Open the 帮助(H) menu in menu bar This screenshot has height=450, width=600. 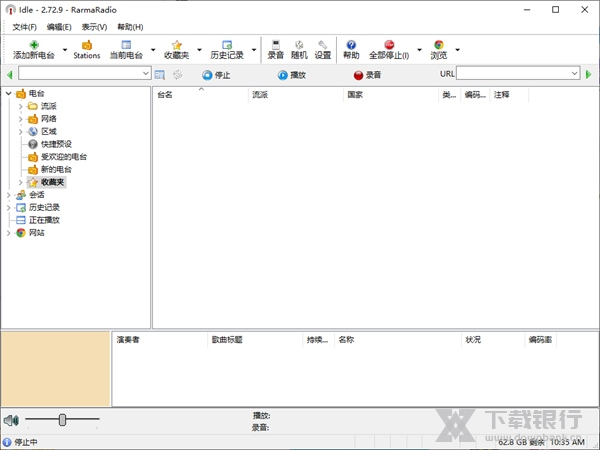click(130, 27)
